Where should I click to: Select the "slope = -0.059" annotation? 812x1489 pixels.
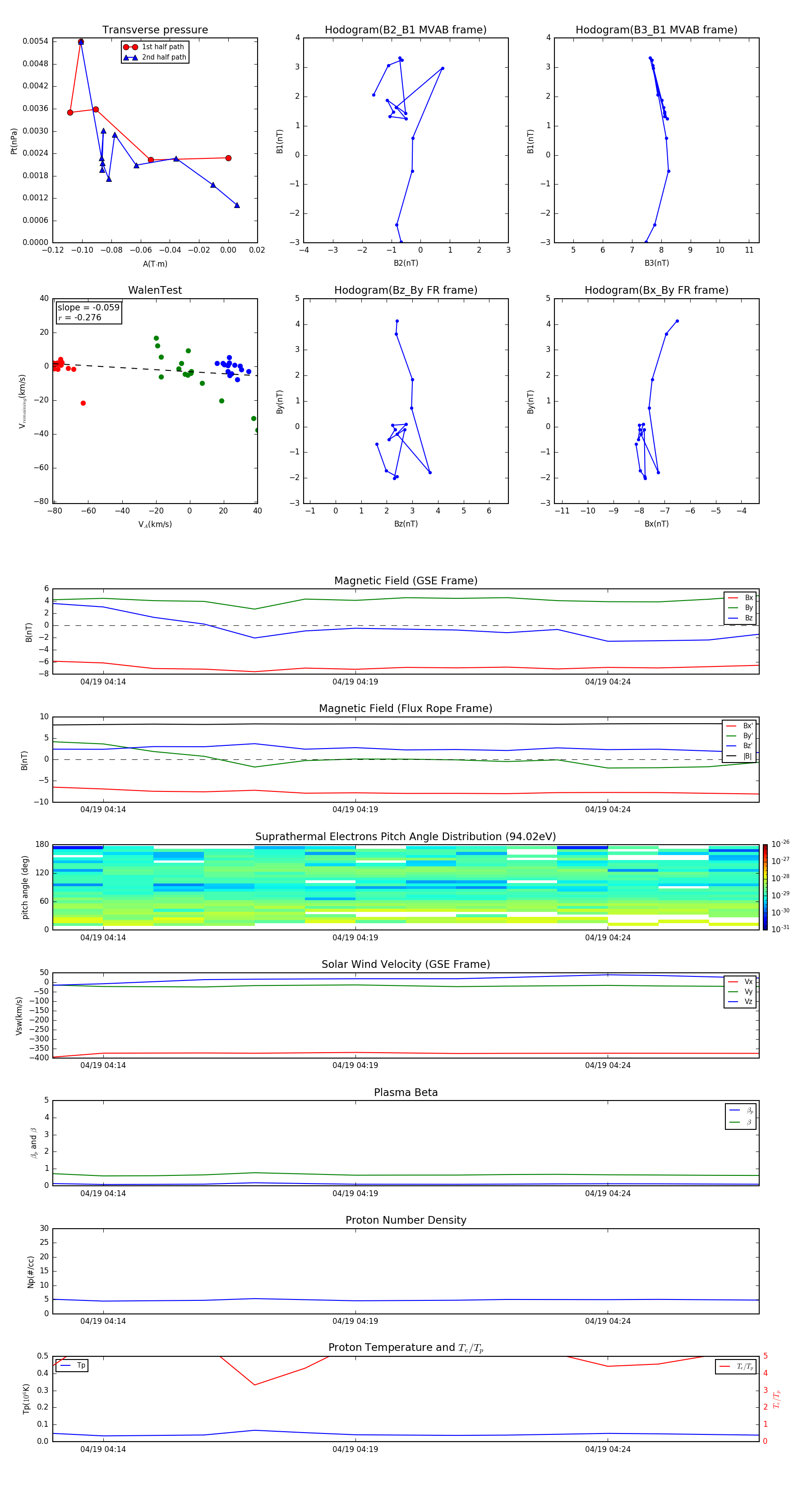pyautogui.click(x=88, y=308)
